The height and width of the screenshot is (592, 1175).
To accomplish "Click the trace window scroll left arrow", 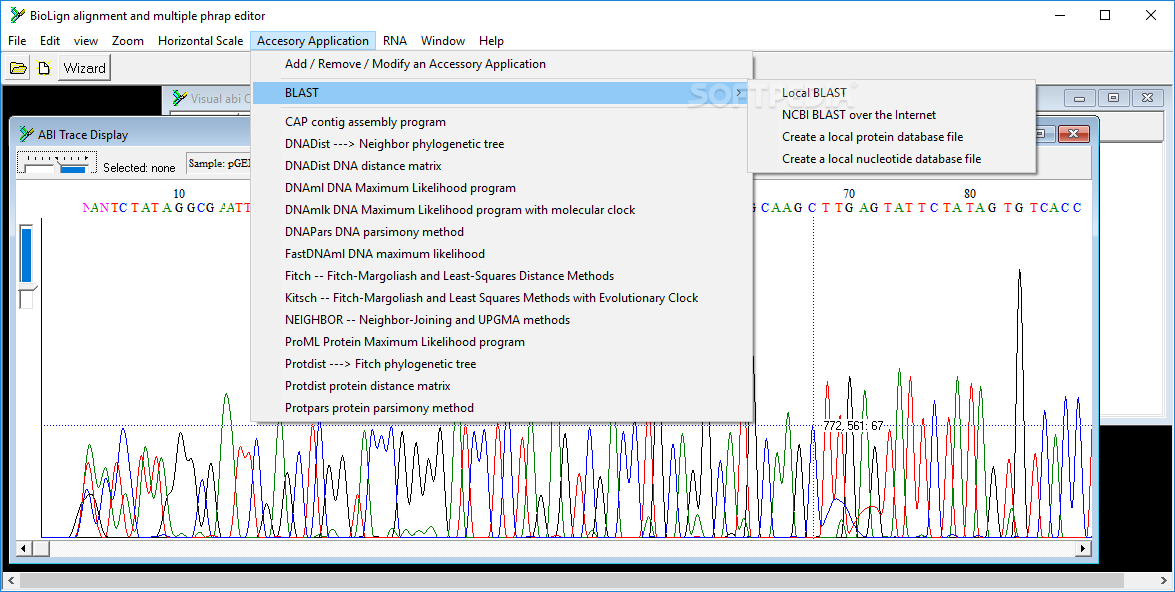I will coord(23,549).
